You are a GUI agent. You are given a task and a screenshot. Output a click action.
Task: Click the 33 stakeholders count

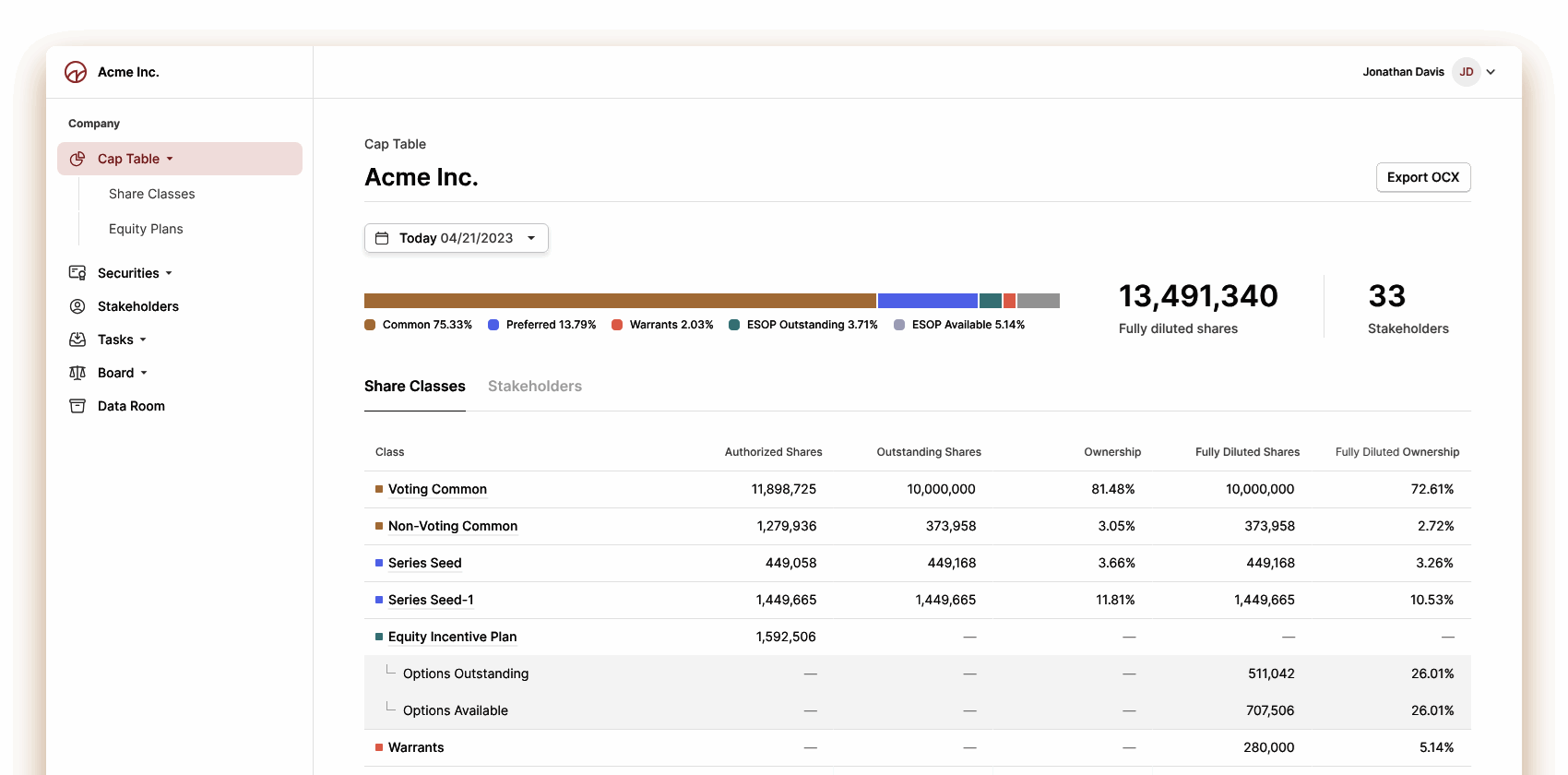[1387, 296]
